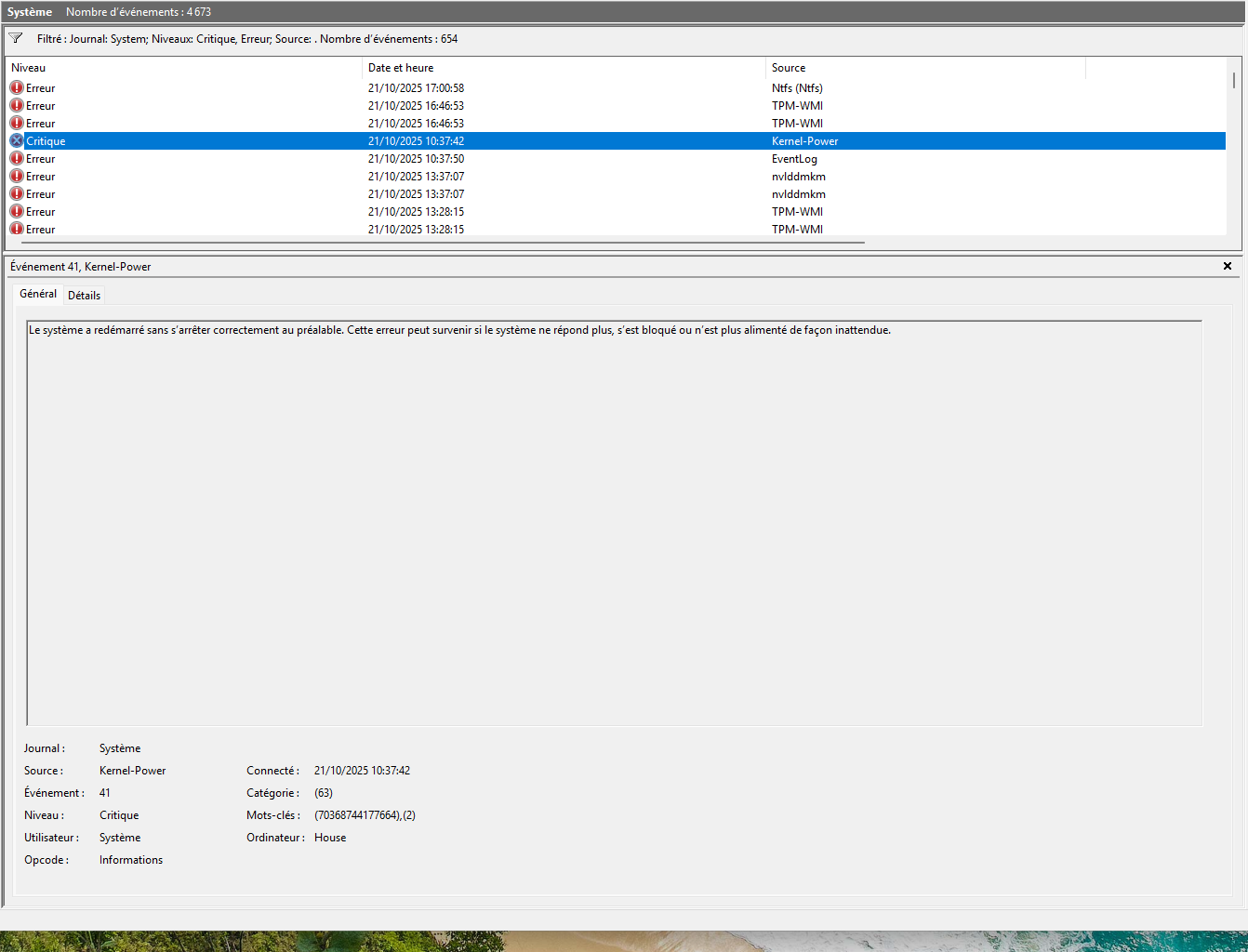Click the filter summary text 'Filtré : Journal: System'
The width and height of the screenshot is (1248, 952).
(x=247, y=39)
